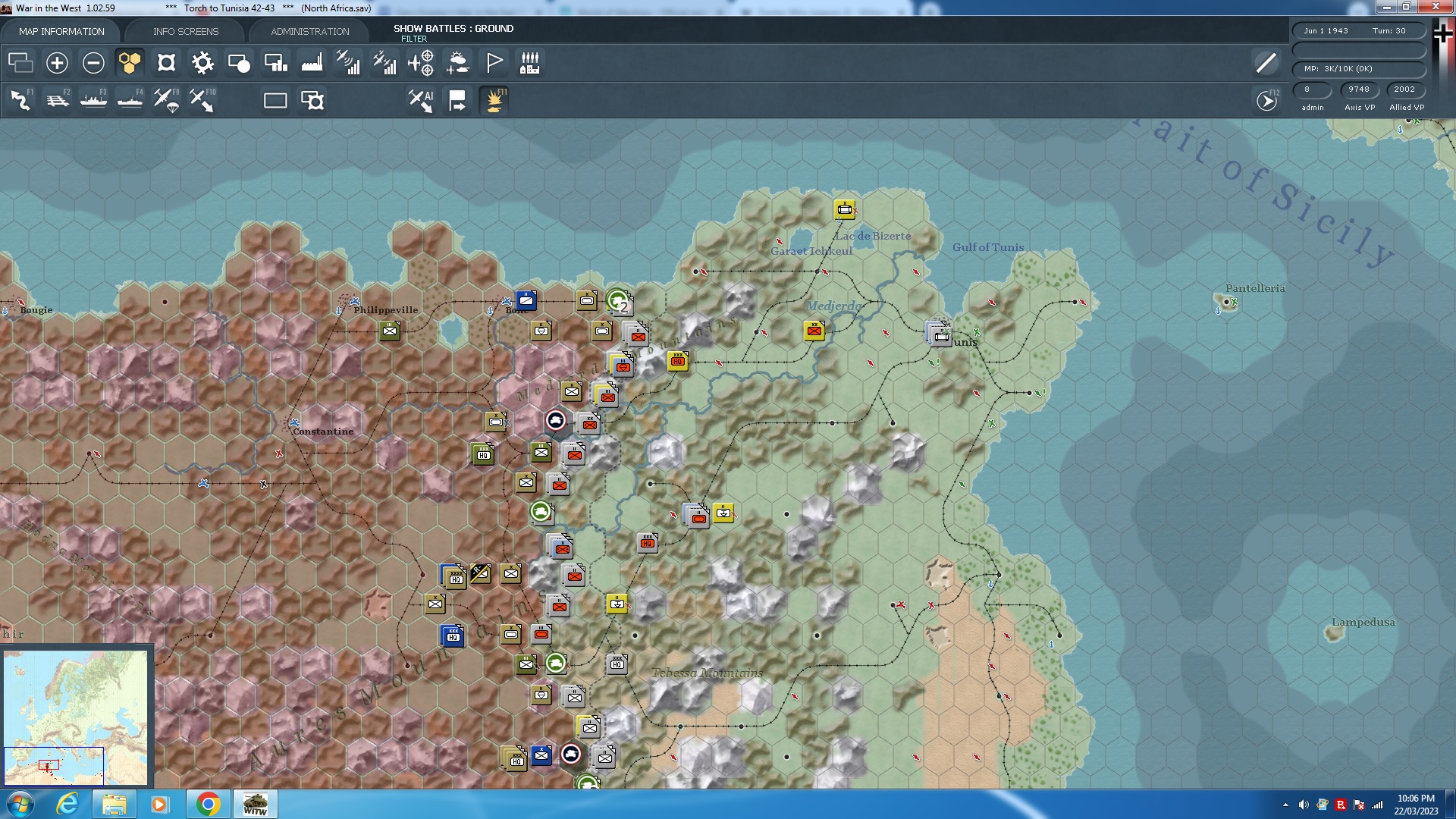Click the victory flag icon
The height and width of the screenshot is (819, 1456).
tap(494, 63)
